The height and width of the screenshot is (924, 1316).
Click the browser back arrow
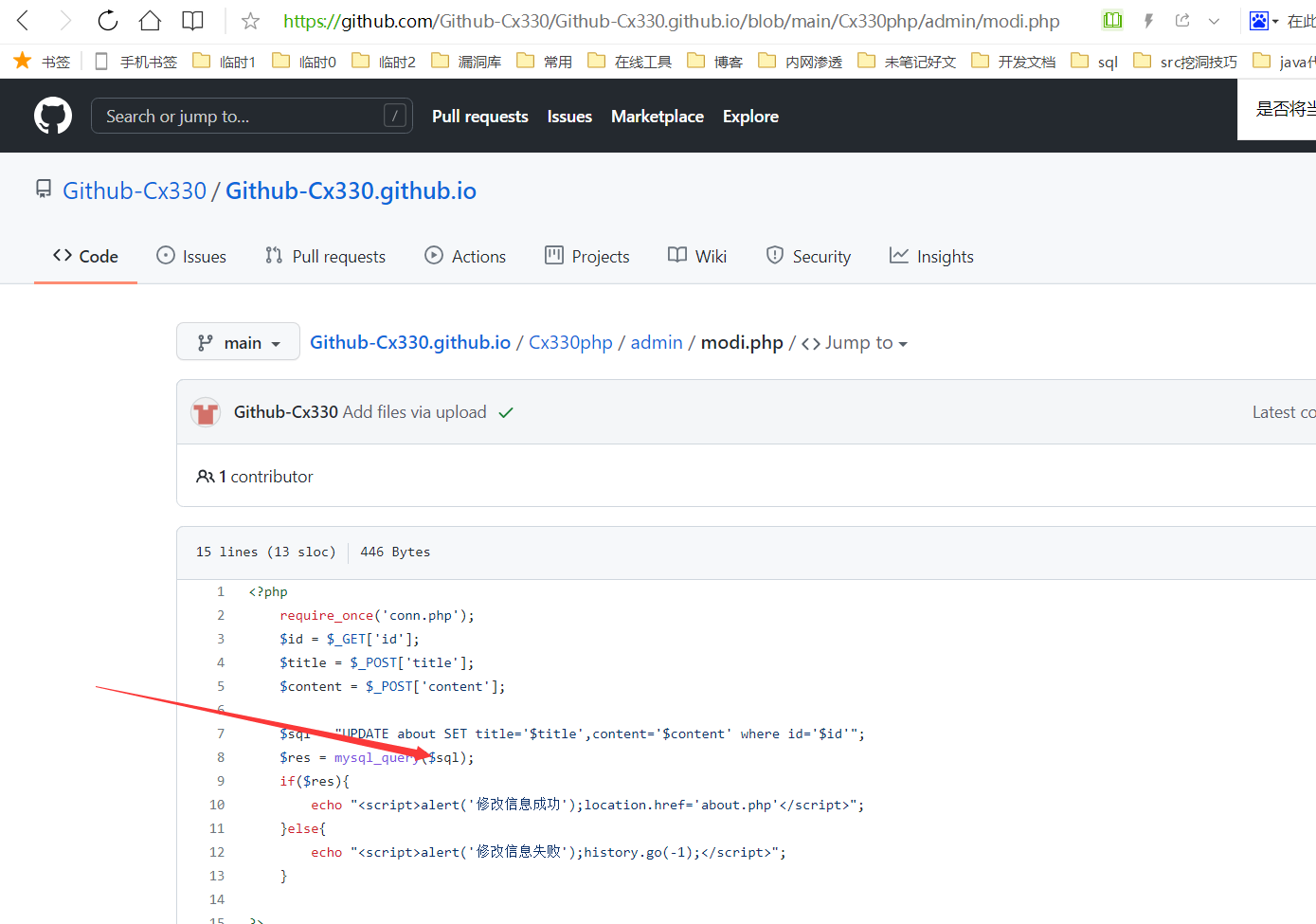pos(24,20)
